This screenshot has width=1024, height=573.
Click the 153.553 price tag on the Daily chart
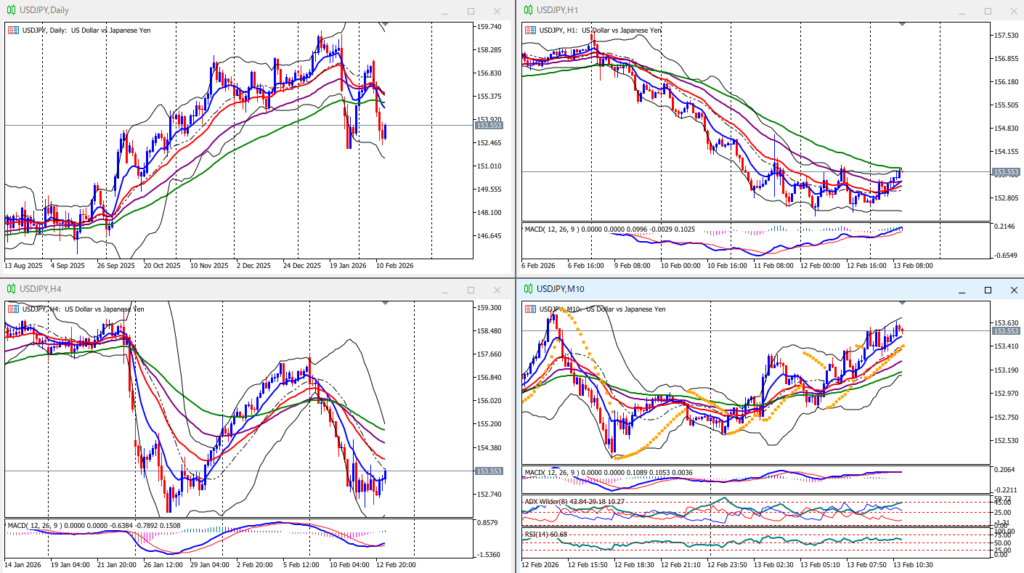tap(490, 125)
